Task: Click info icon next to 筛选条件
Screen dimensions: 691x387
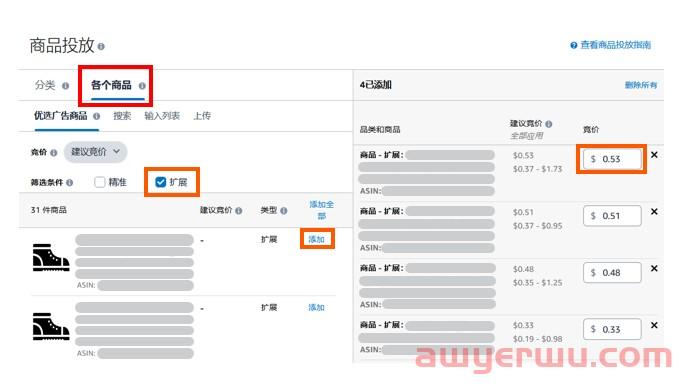Action: [69, 182]
